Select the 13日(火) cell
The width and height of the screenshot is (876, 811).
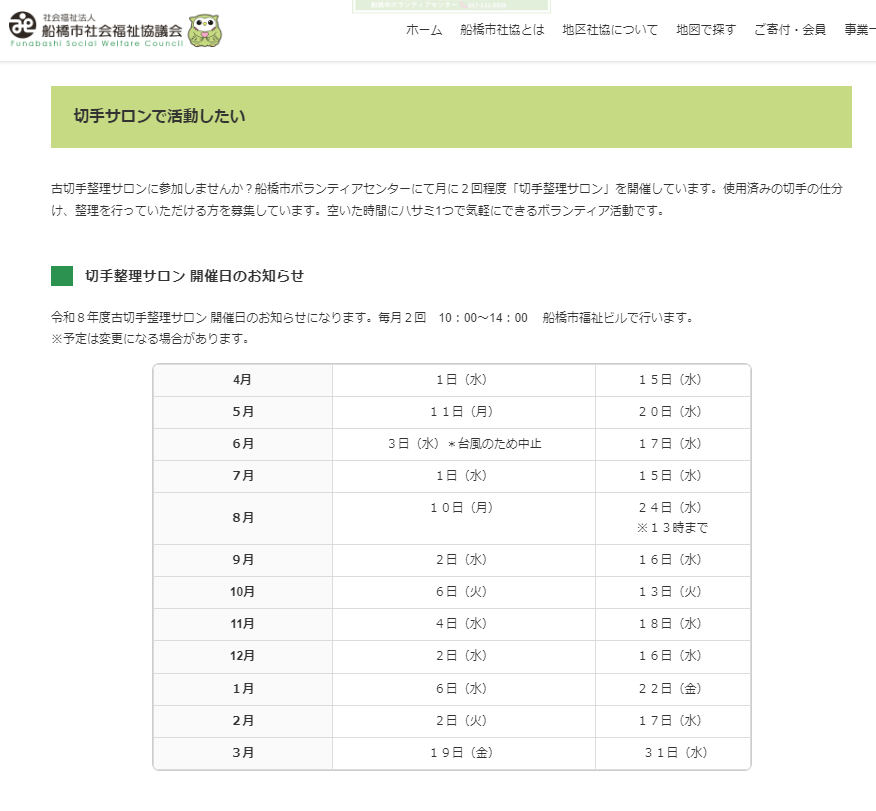[673, 592]
